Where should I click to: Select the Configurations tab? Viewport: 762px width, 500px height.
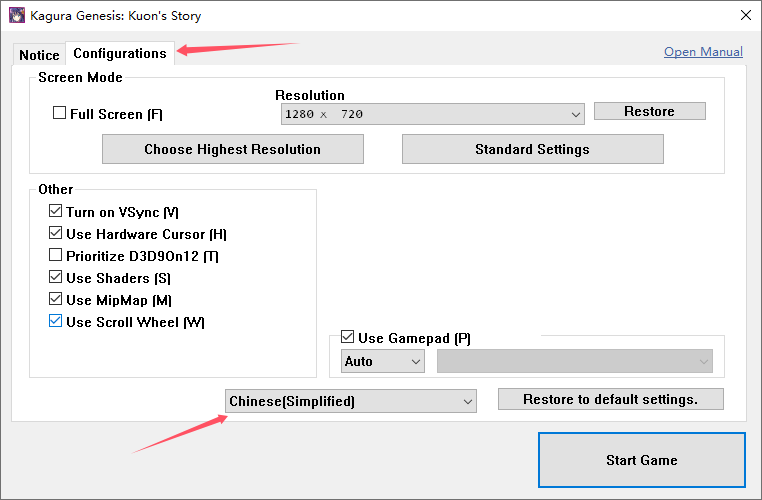pyautogui.click(x=120, y=54)
